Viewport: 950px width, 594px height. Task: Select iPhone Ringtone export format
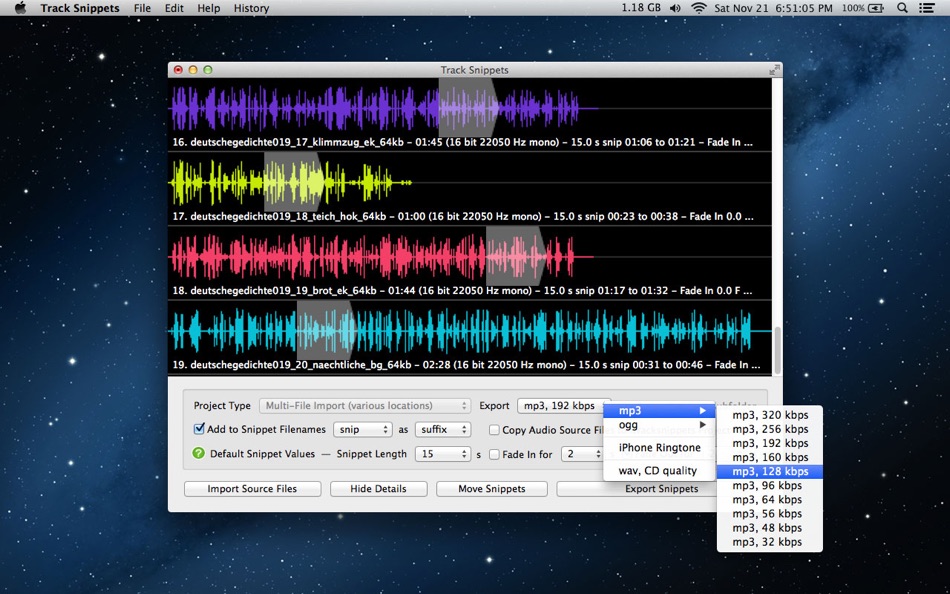659,447
